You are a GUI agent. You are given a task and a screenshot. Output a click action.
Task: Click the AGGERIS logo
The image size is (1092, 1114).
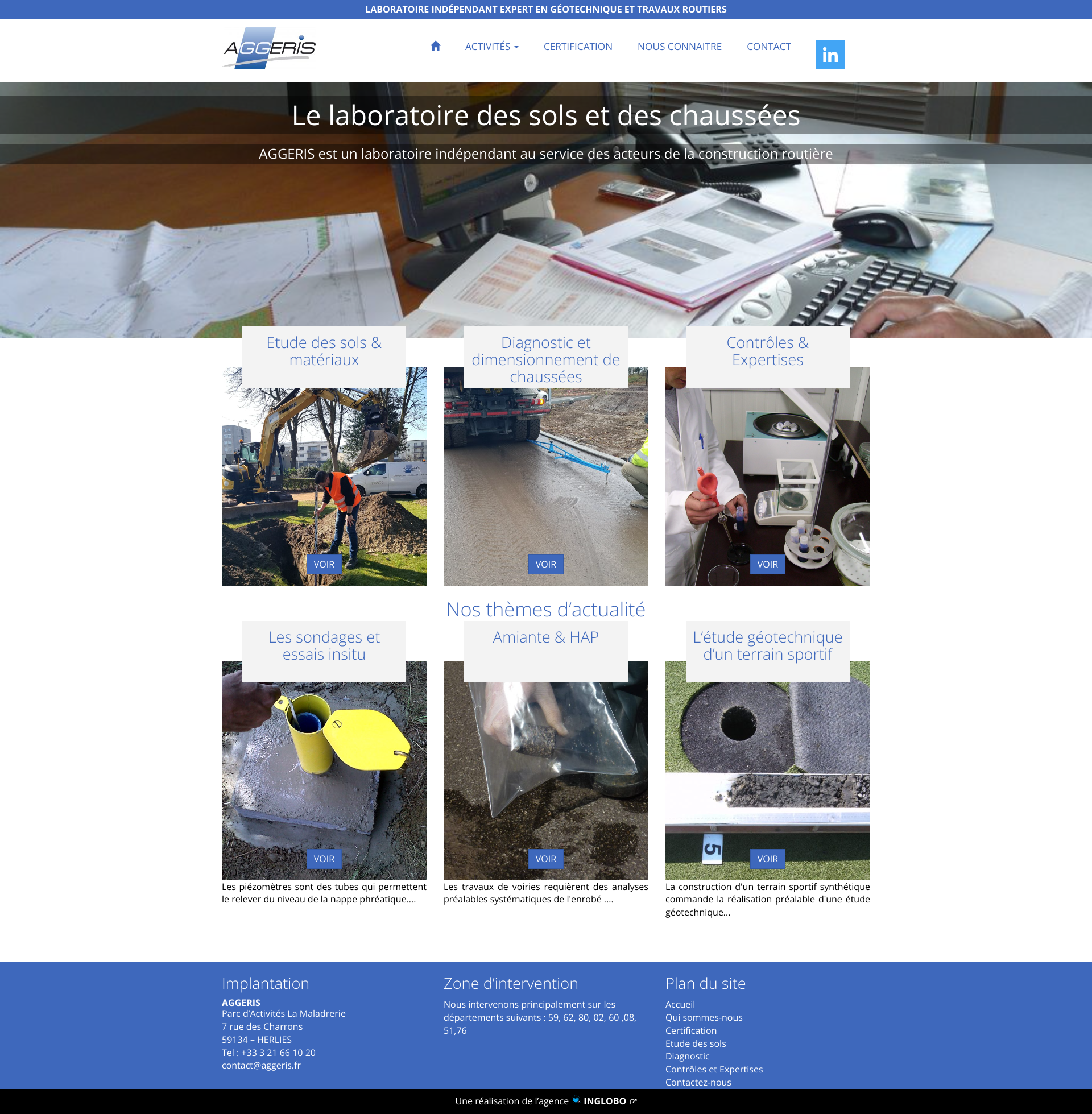tap(270, 48)
